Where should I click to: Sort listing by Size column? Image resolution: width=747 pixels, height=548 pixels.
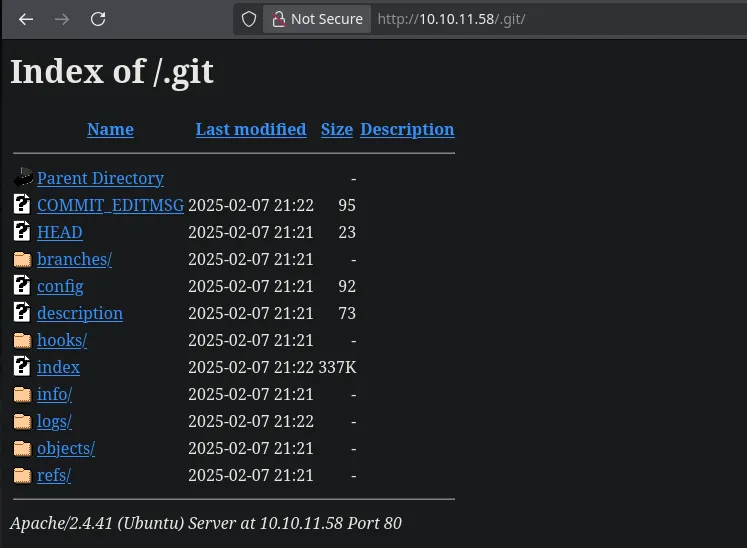[x=337, y=129]
